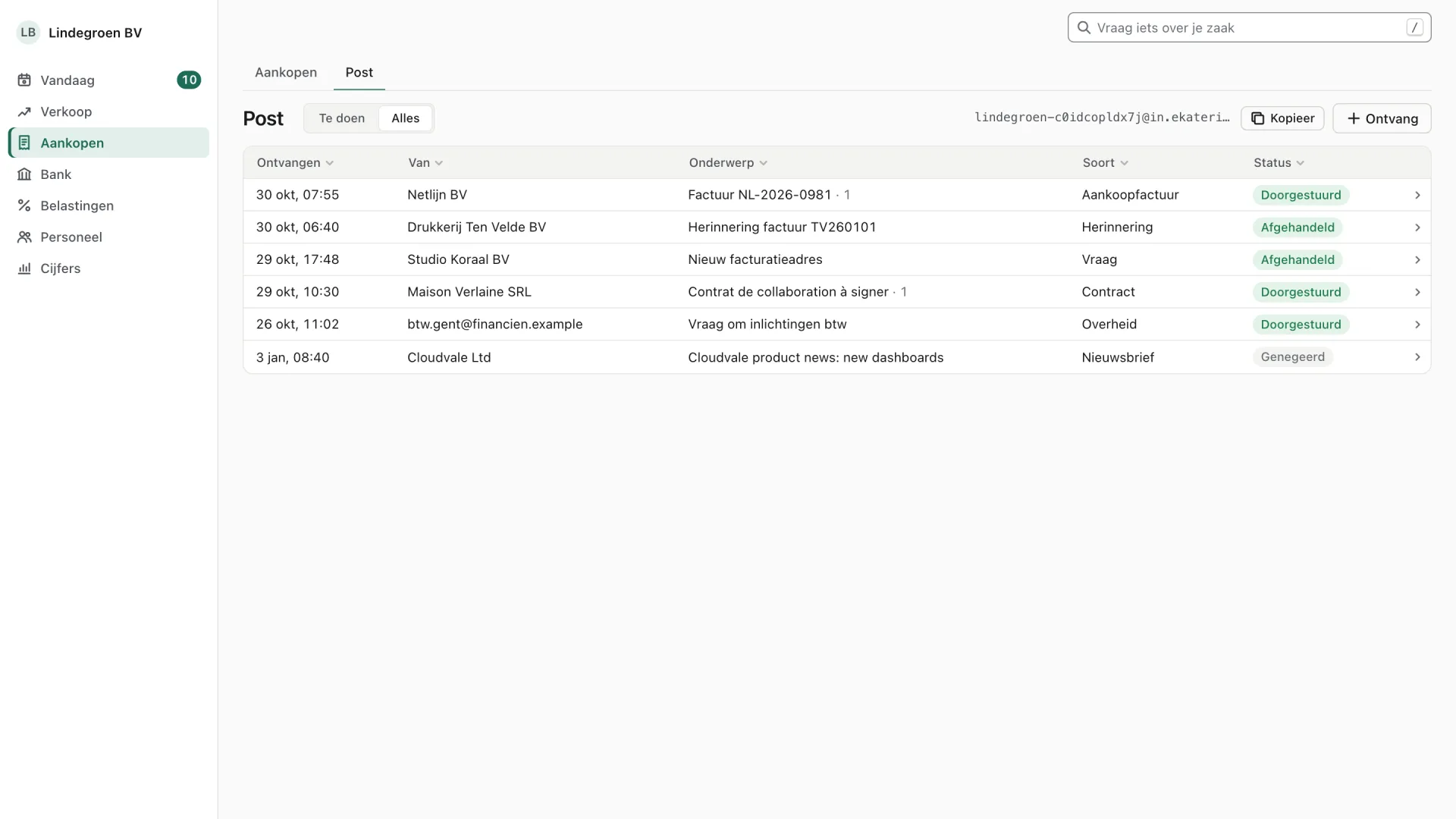The height and width of the screenshot is (819, 1456).
Task: Click the Kopieer button
Action: 1282,118
